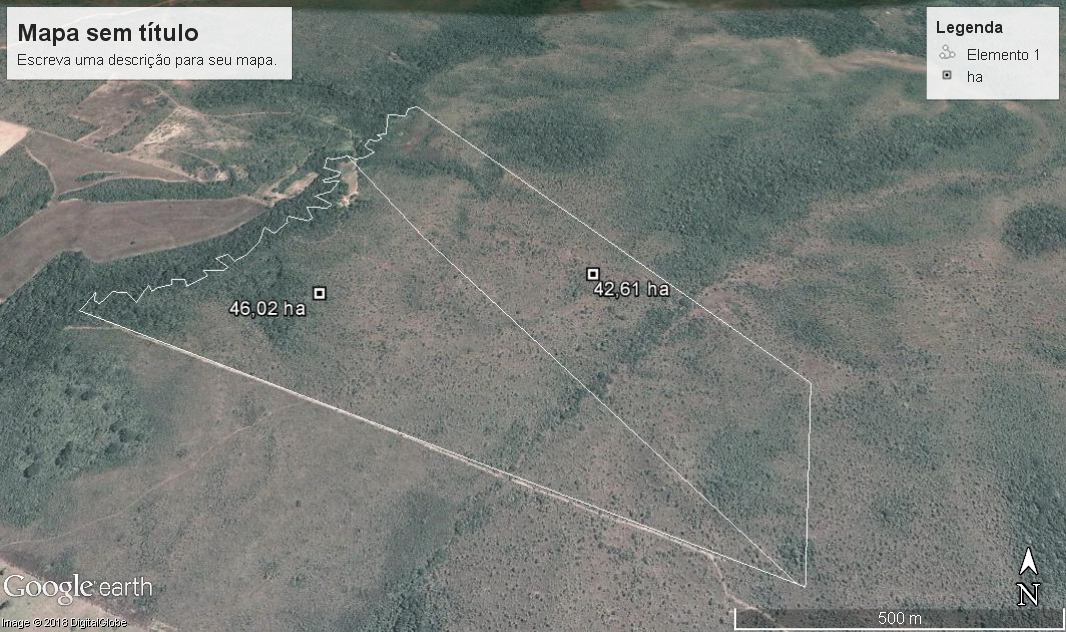The width and height of the screenshot is (1066, 632).
Task: Click the map description placeholder text
Action: 154,60
